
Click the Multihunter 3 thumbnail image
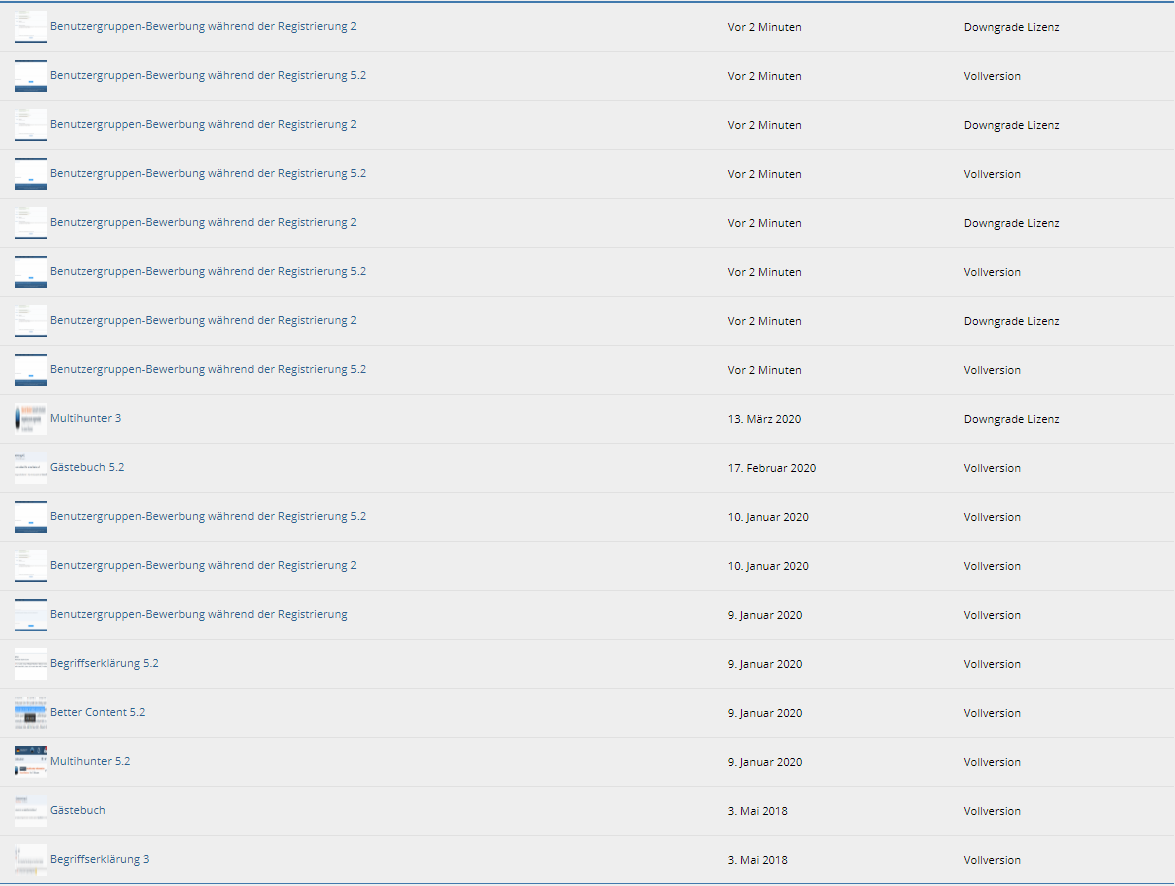click(30, 419)
